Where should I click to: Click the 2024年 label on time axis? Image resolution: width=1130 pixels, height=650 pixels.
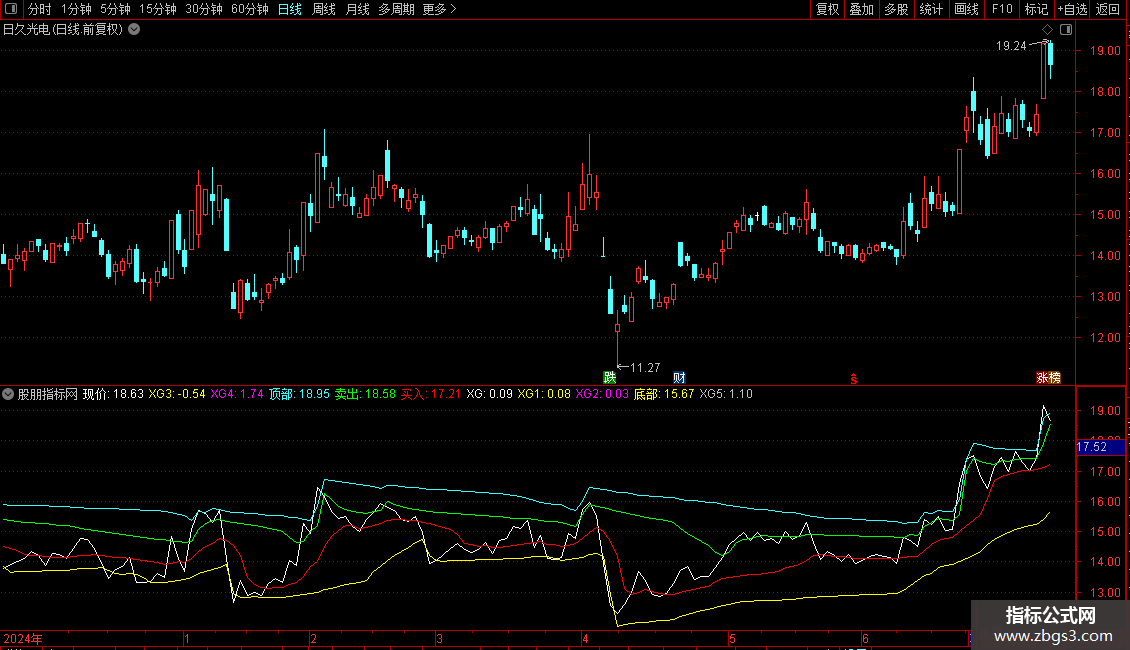point(22,638)
